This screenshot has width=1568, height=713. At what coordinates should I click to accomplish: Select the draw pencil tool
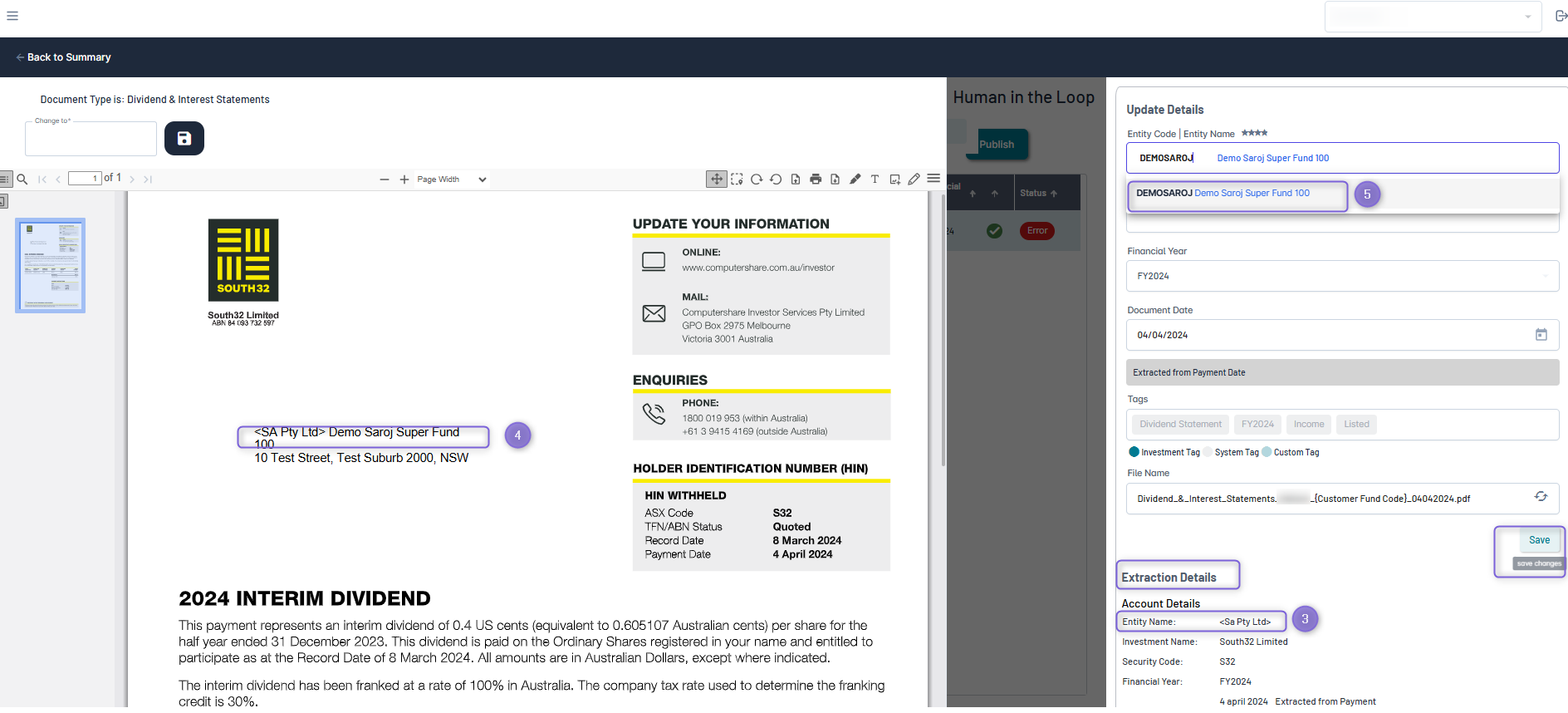point(914,179)
